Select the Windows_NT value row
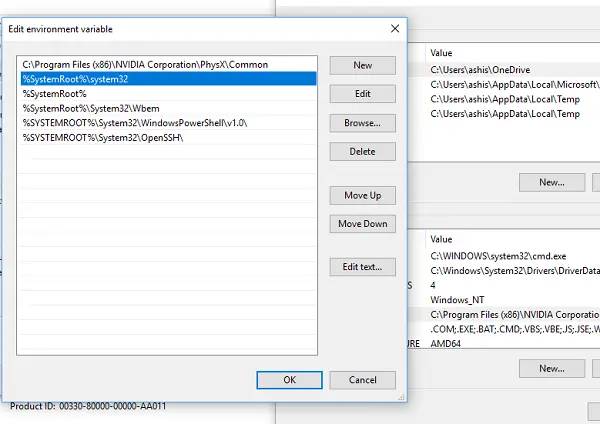Screen dimensions: 600x424 (457, 300)
